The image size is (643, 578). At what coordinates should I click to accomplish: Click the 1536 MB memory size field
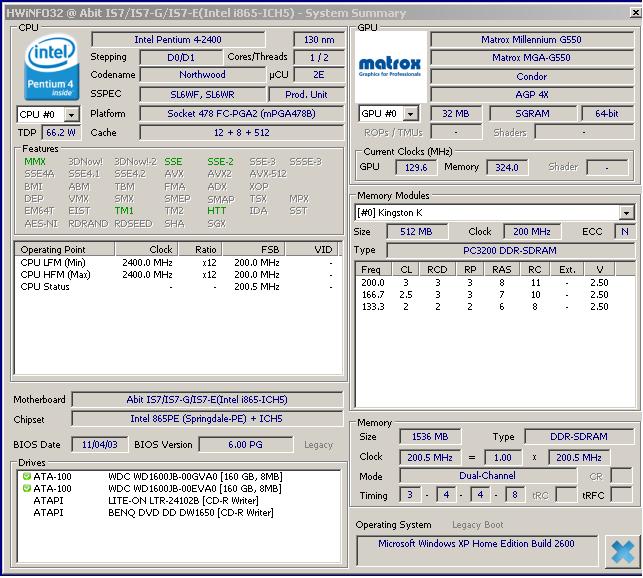point(430,436)
